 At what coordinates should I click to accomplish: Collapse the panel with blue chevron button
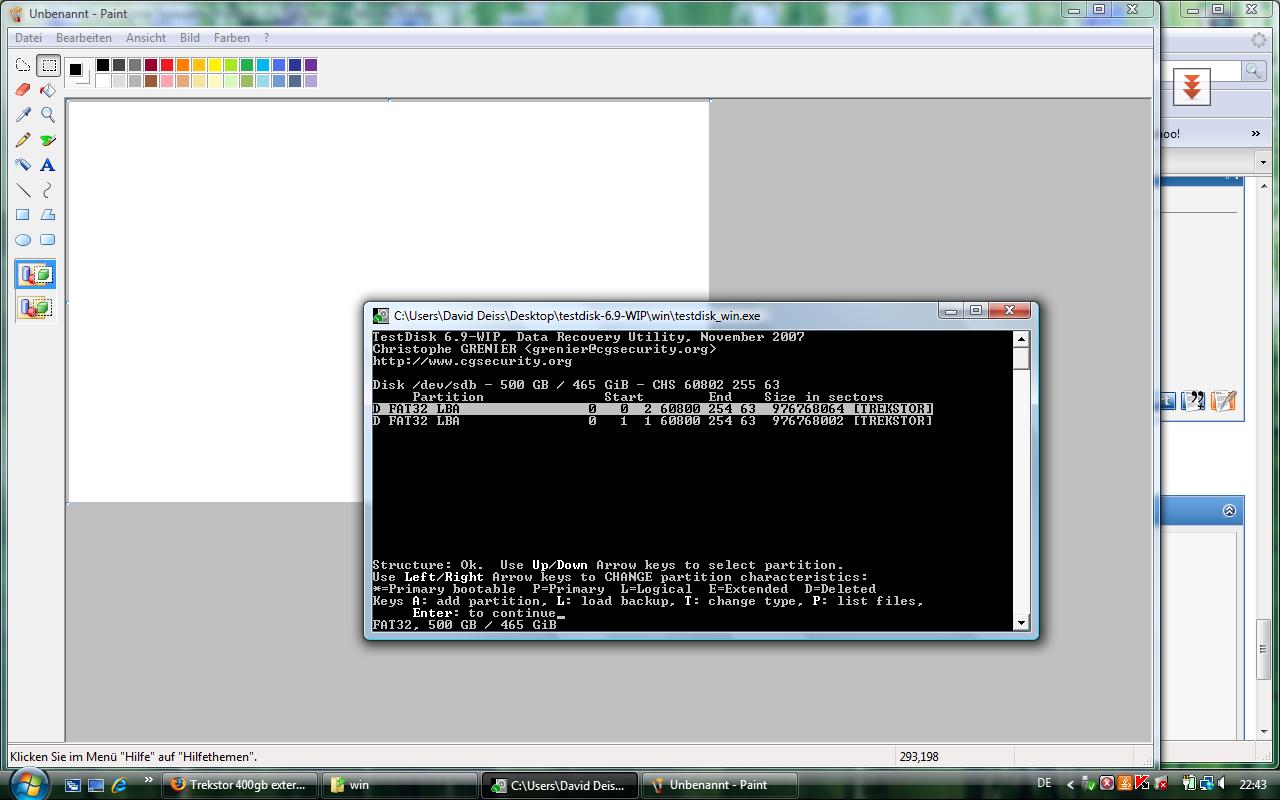1229,511
